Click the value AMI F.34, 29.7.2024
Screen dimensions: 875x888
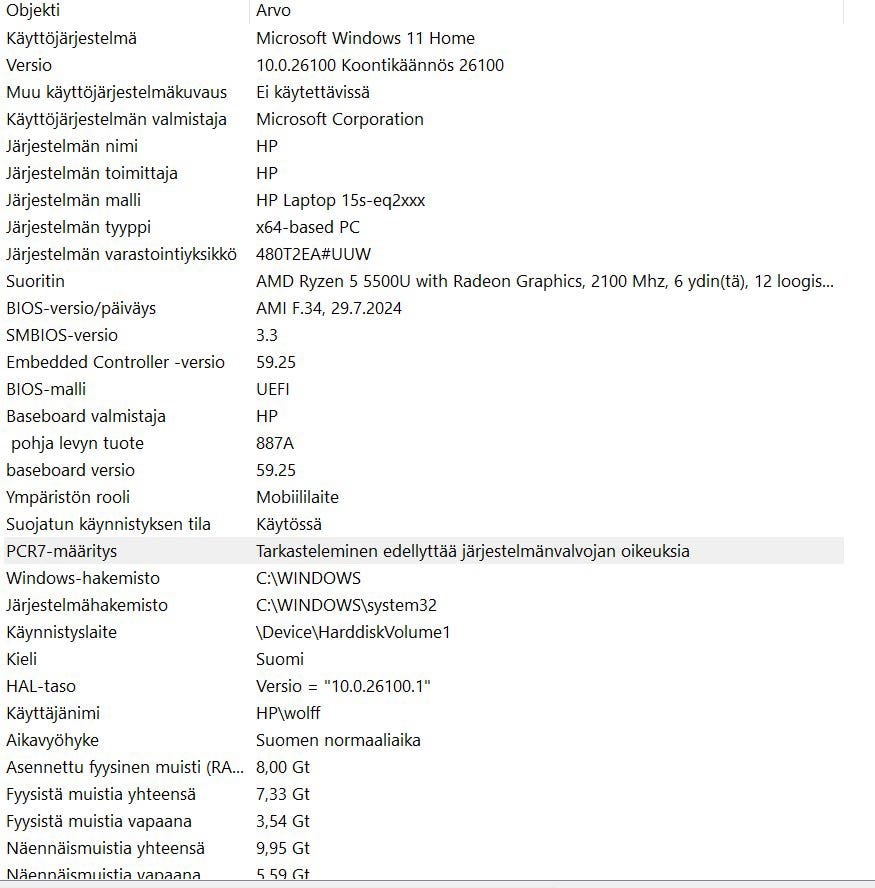click(328, 308)
